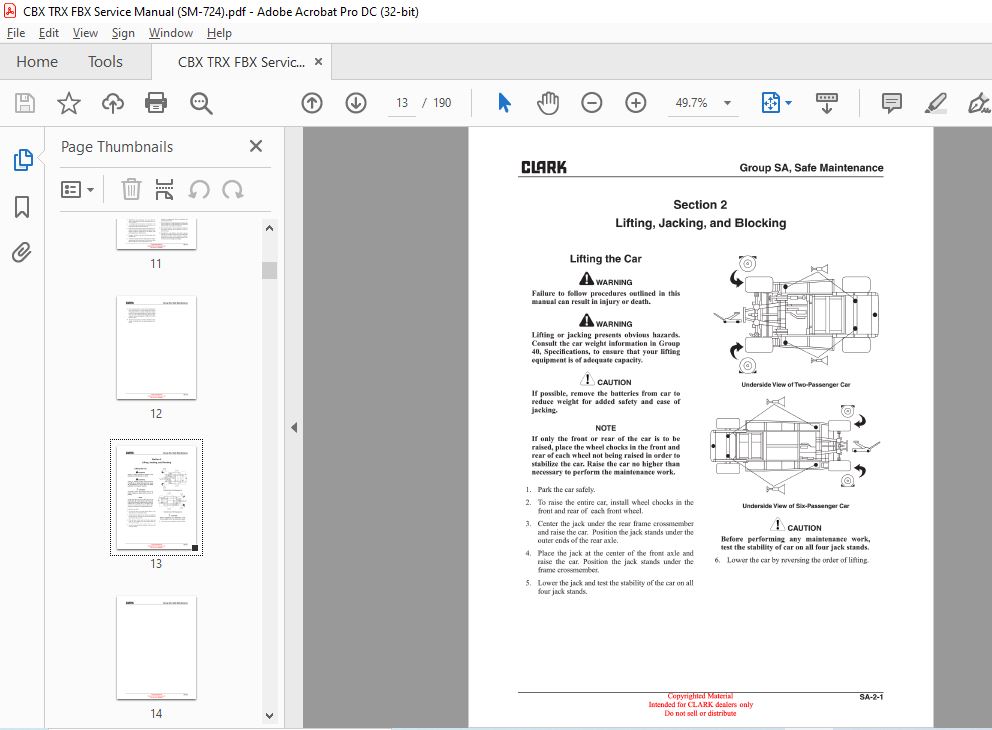The height and width of the screenshot is (730, 992).
Task: Click the page number field showing 13
Action: tap(402, 102)
